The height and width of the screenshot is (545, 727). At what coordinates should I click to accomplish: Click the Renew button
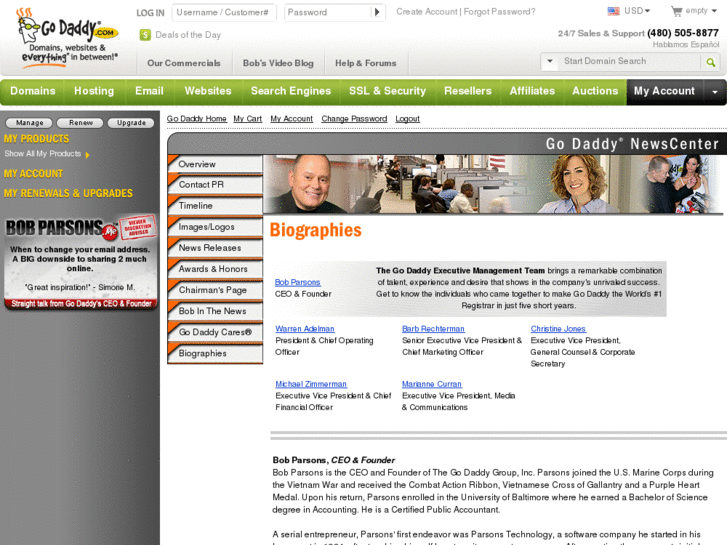81,123
